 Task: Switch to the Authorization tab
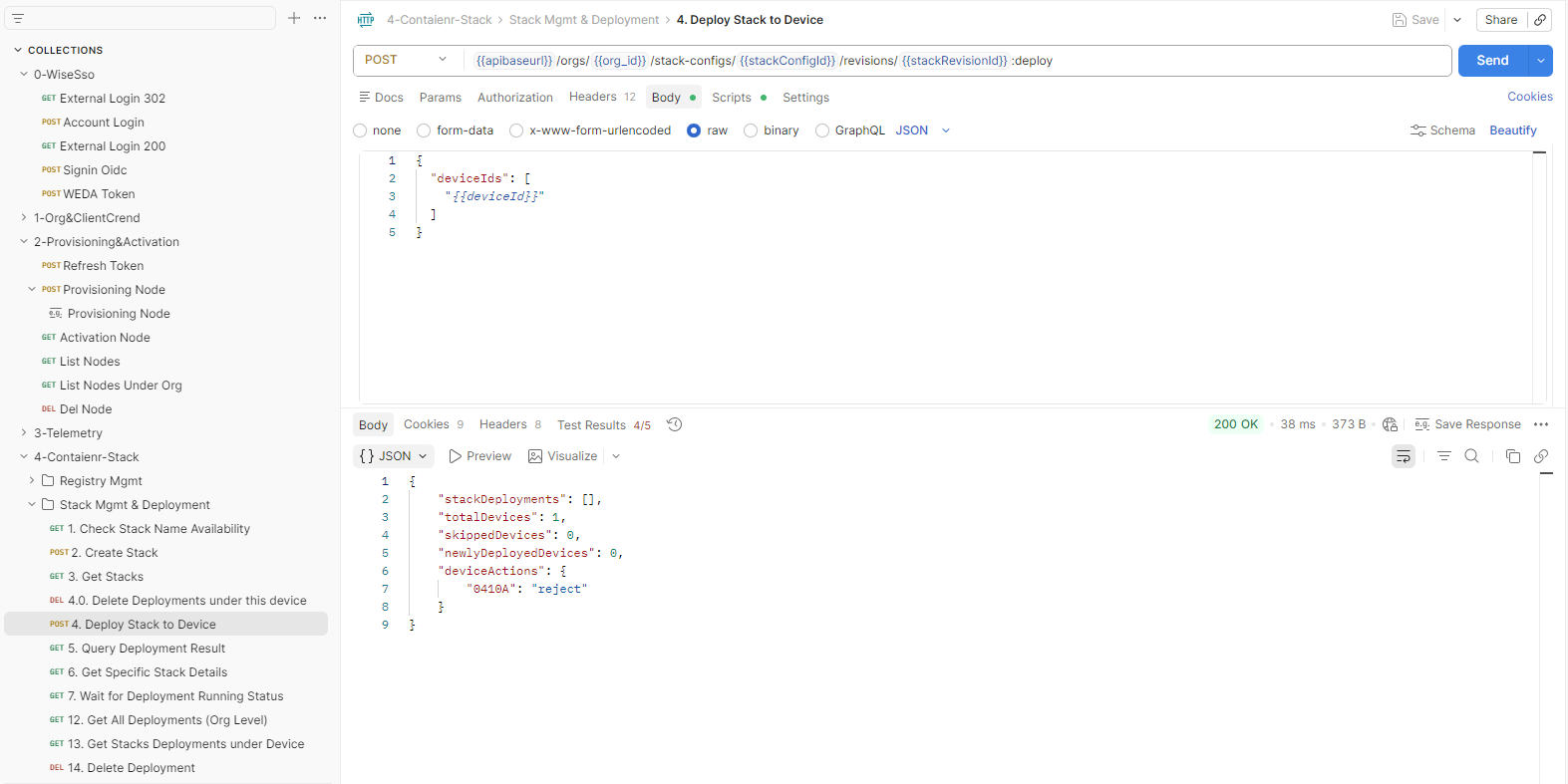pos(515,98)
